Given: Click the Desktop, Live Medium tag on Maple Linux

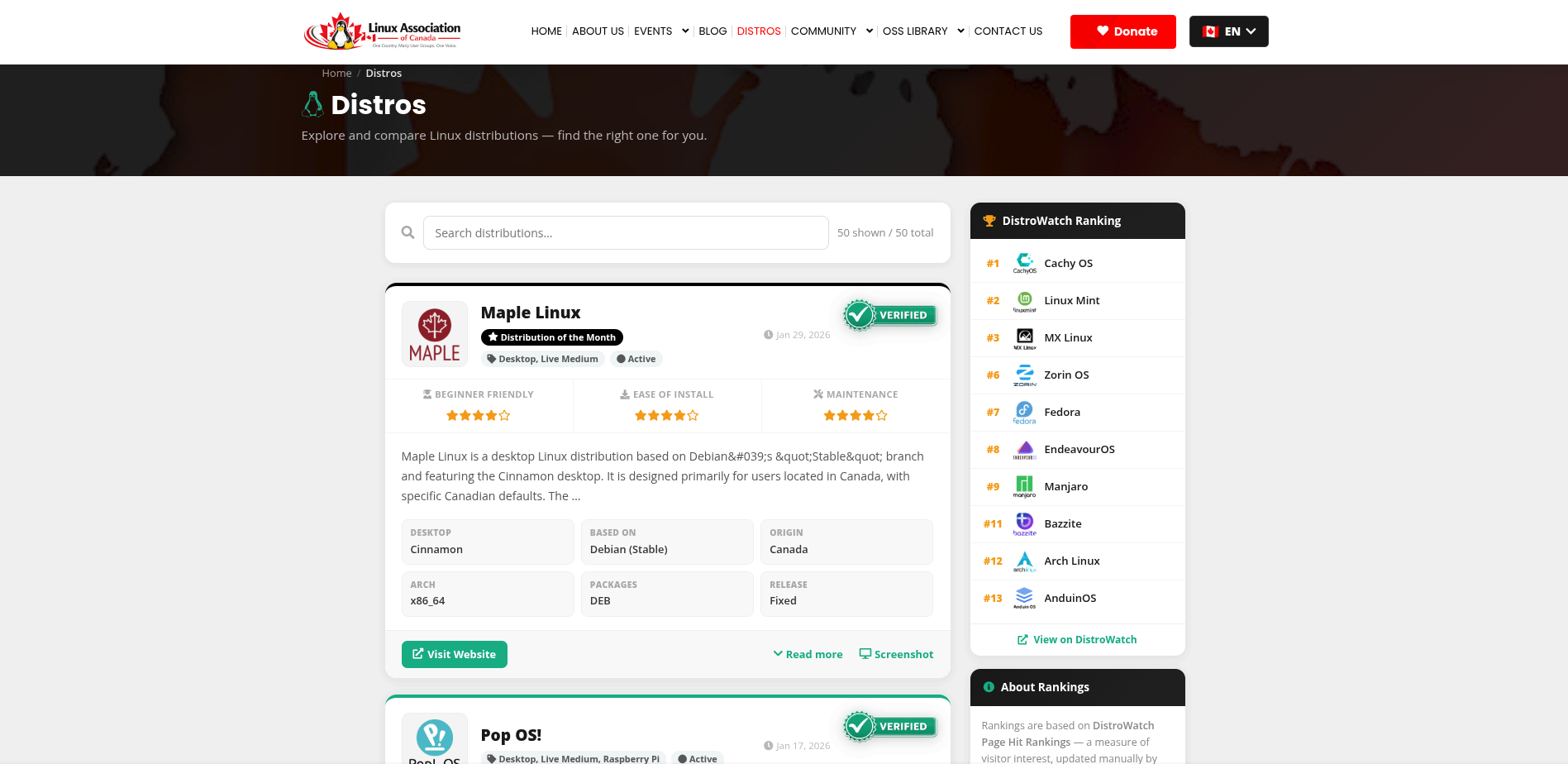Looking at the screenshot, I should tap(543, 359).
